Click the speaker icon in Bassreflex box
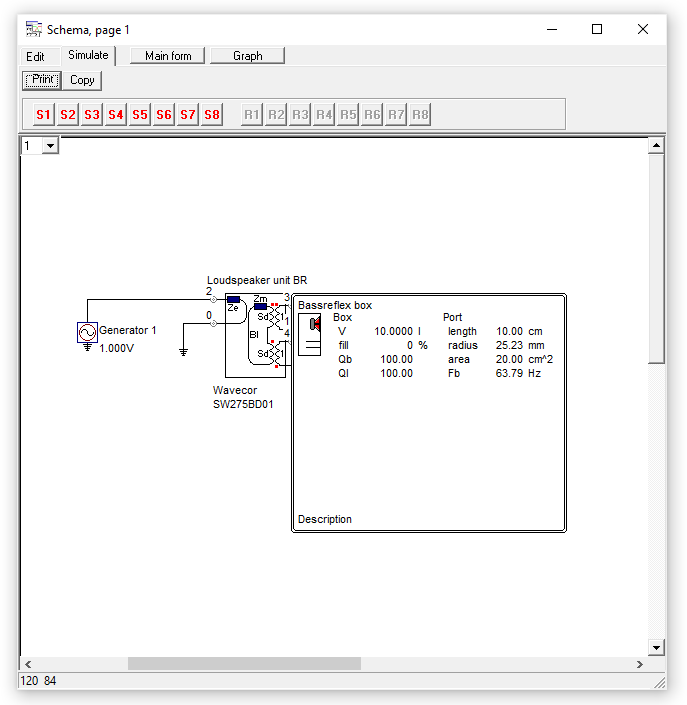 [314, 326]
